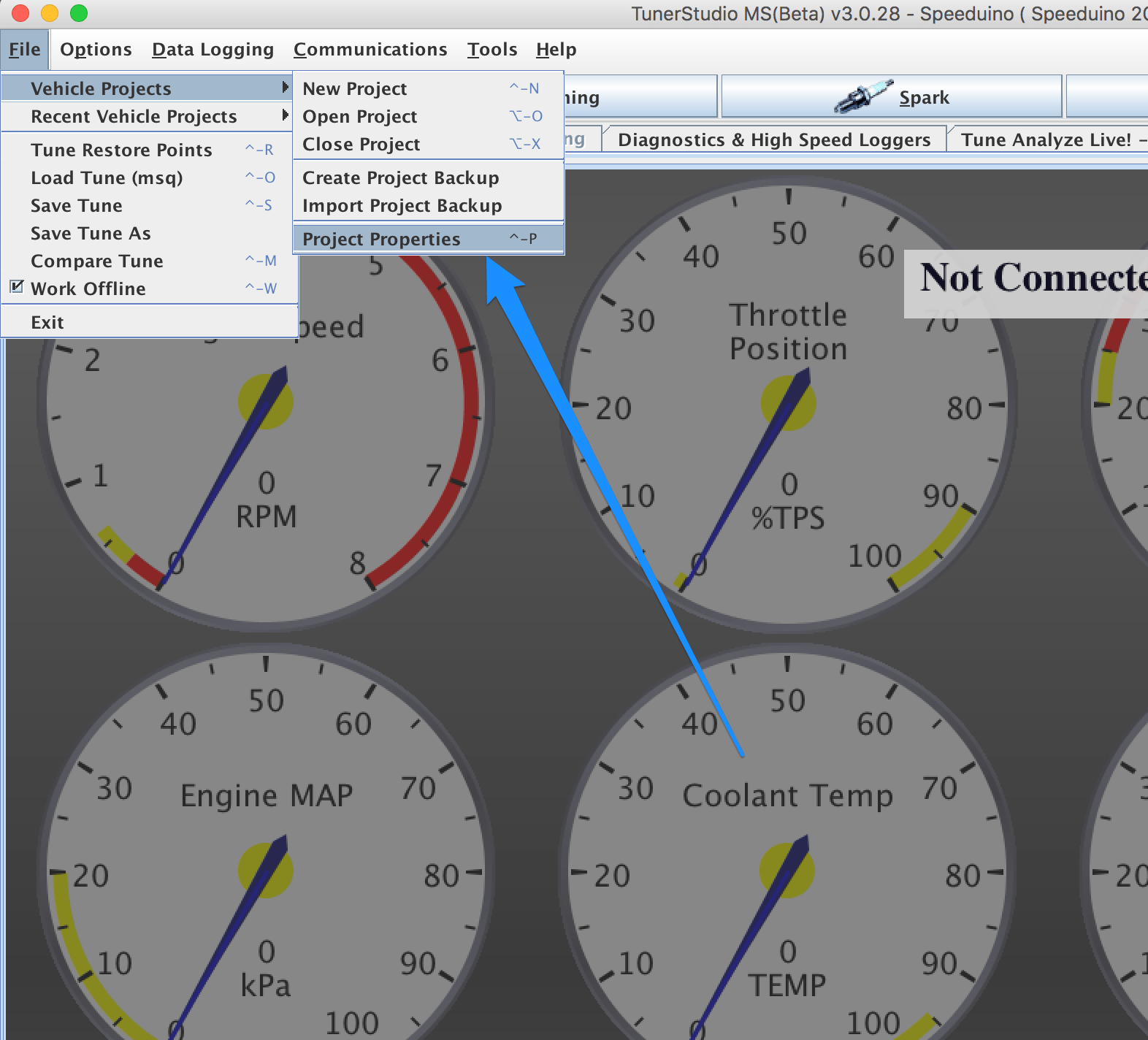This screenshot has height=1040, width=1148.
Task: Select Open Project
Action: pos(429,116)
